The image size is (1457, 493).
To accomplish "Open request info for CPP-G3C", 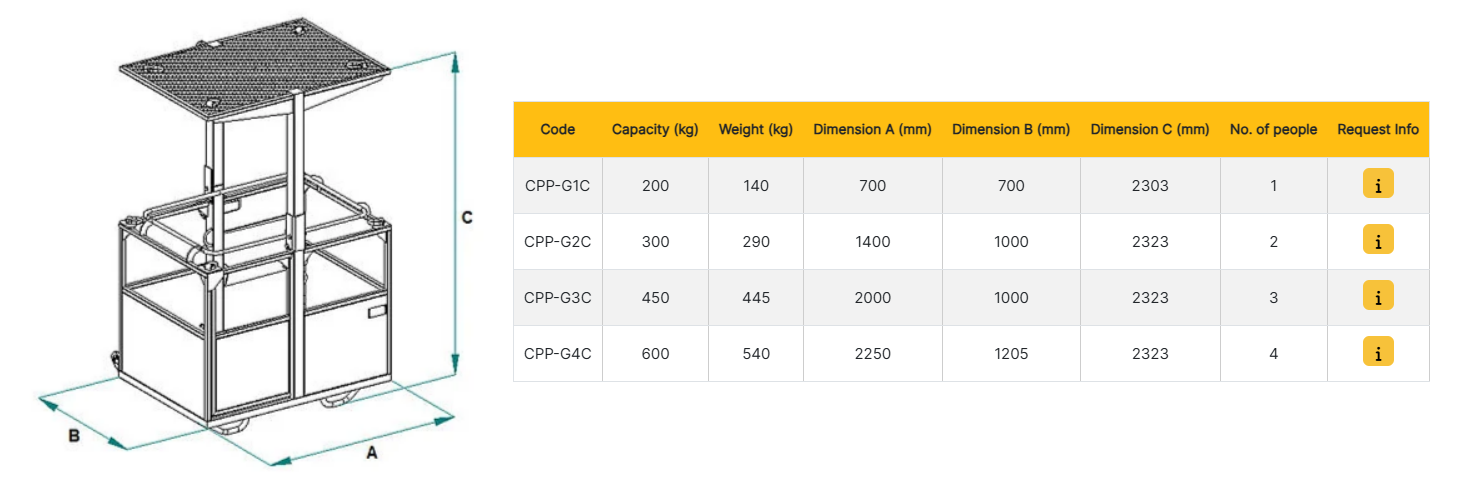I will coord(1378,297).
